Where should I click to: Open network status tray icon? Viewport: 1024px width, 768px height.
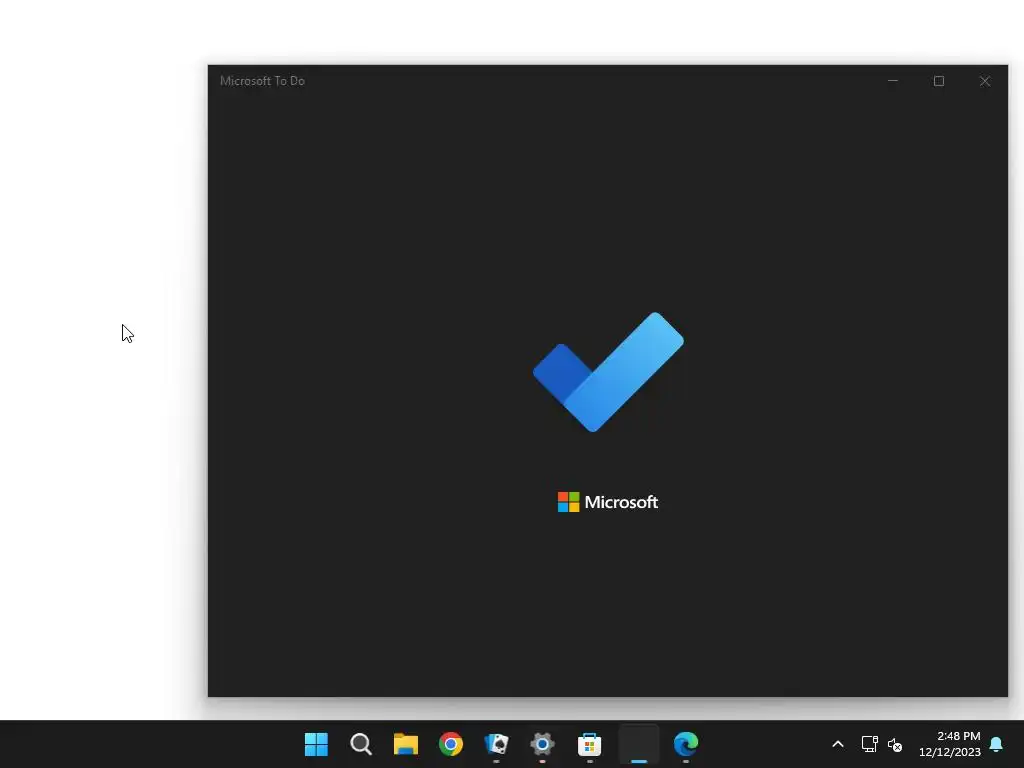click(x=869, y=744)
